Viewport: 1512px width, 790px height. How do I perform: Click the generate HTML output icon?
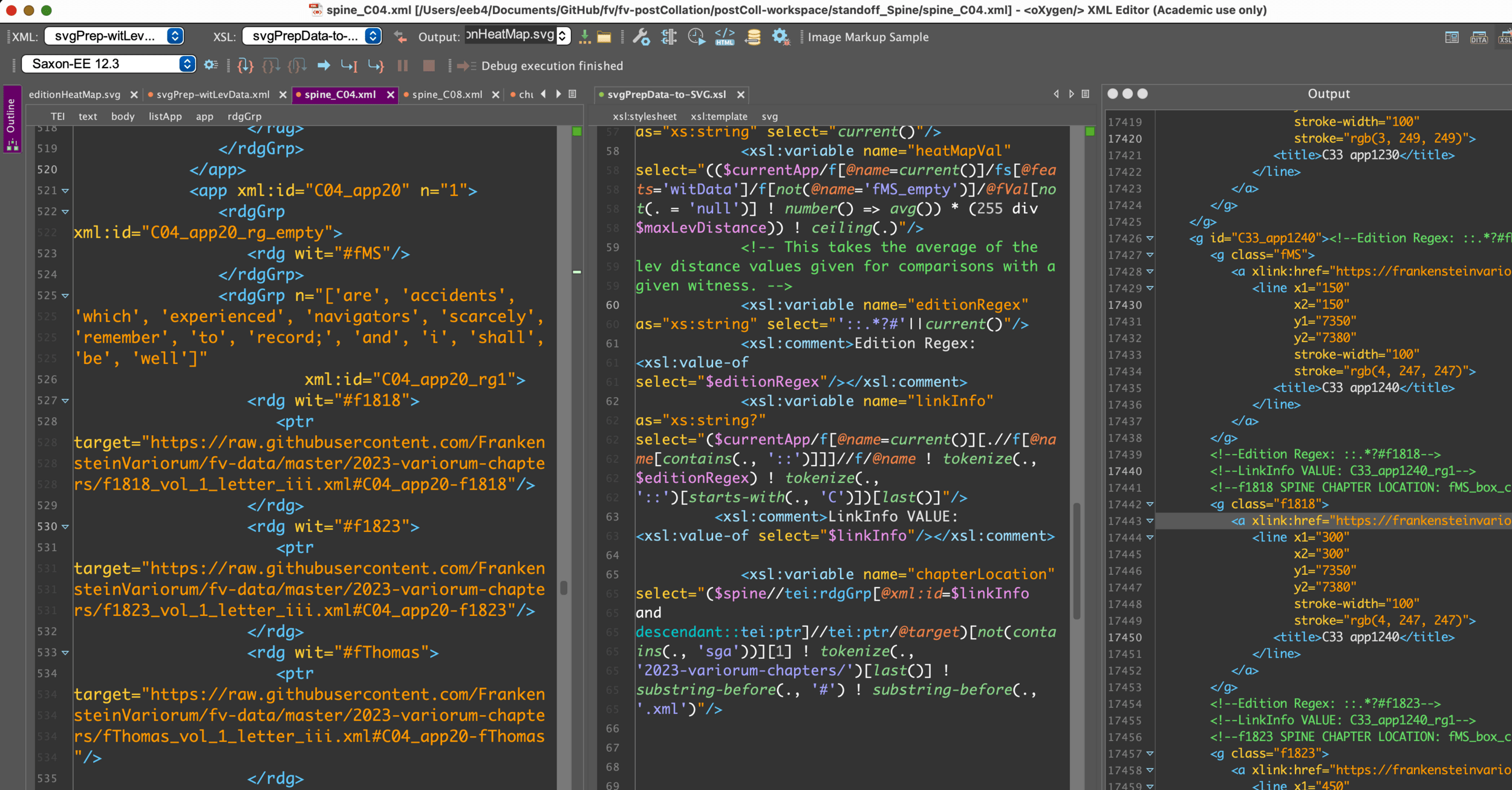724,37
